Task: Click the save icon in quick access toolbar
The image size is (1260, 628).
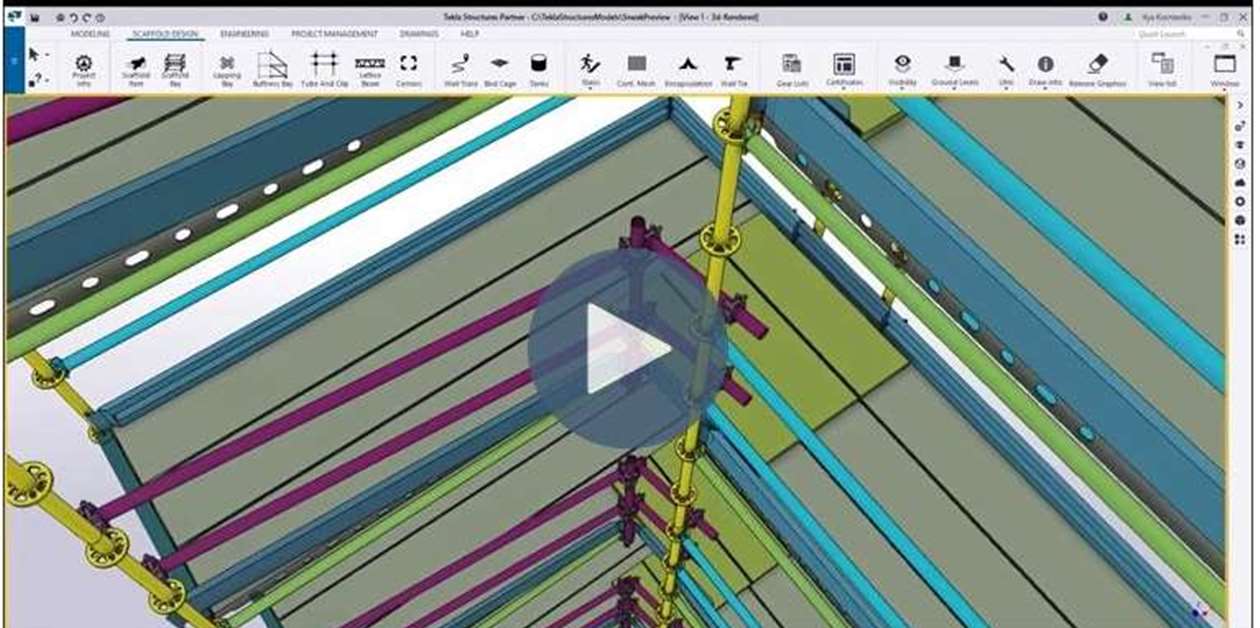Action: tap(35, 17)
